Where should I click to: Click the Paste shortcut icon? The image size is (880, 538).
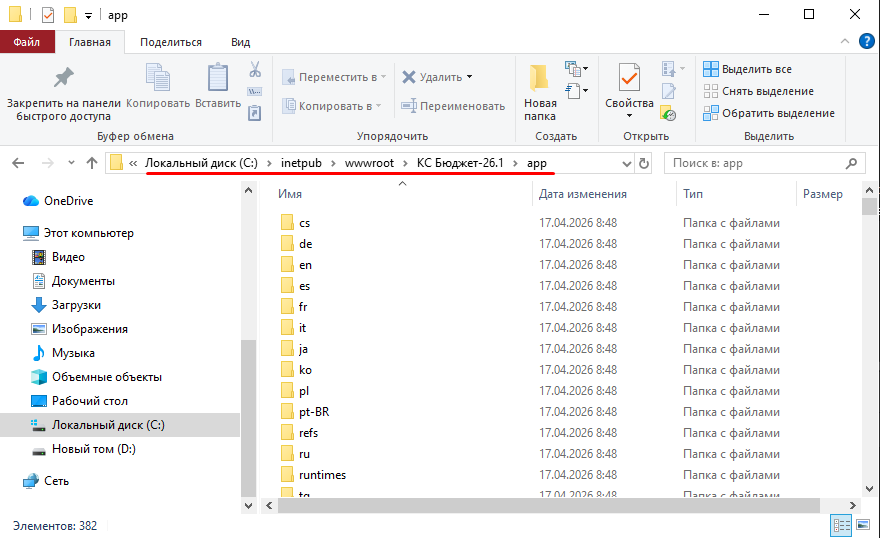(255, 113)
